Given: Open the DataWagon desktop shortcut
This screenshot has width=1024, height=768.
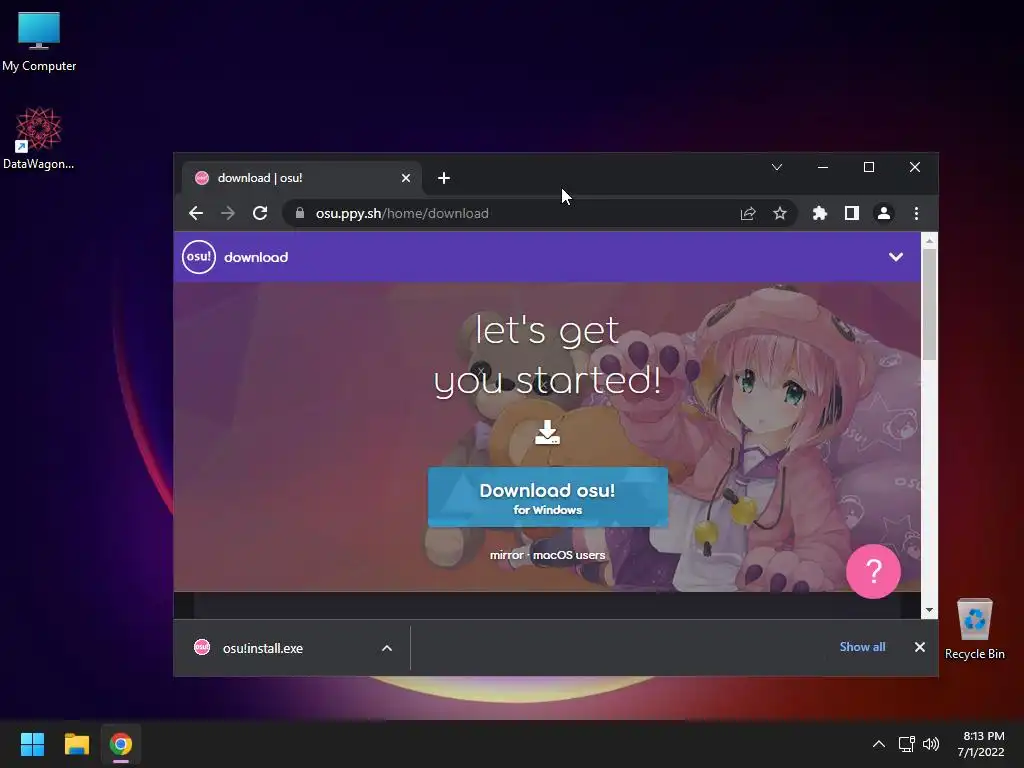Looking at the screenshot, I should click(39, 138).
